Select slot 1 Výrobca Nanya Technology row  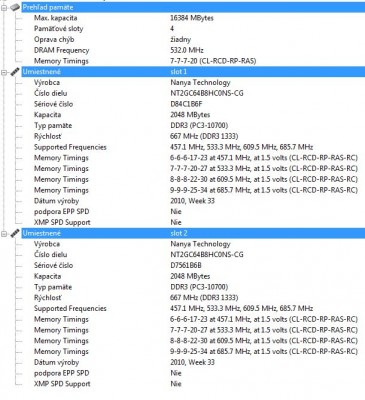[x=193, y=82]
